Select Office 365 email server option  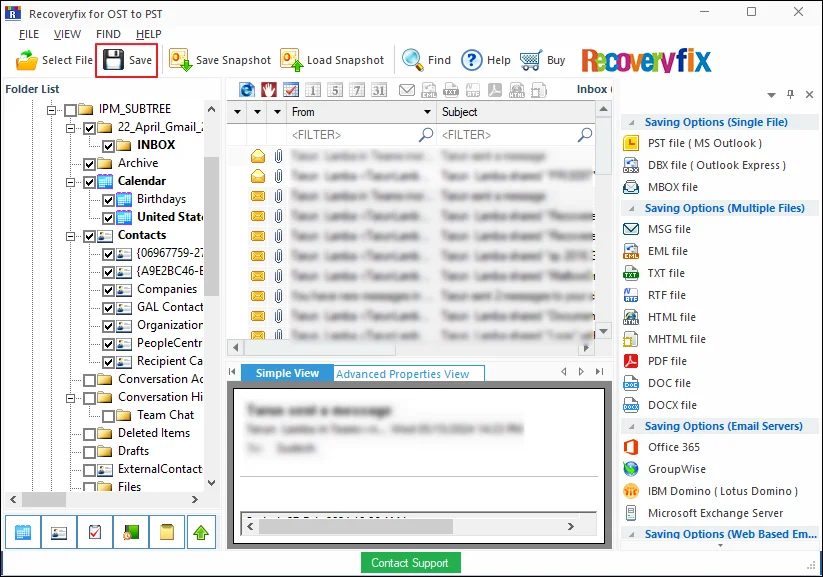pyautogui.click(x=673, y=448)
